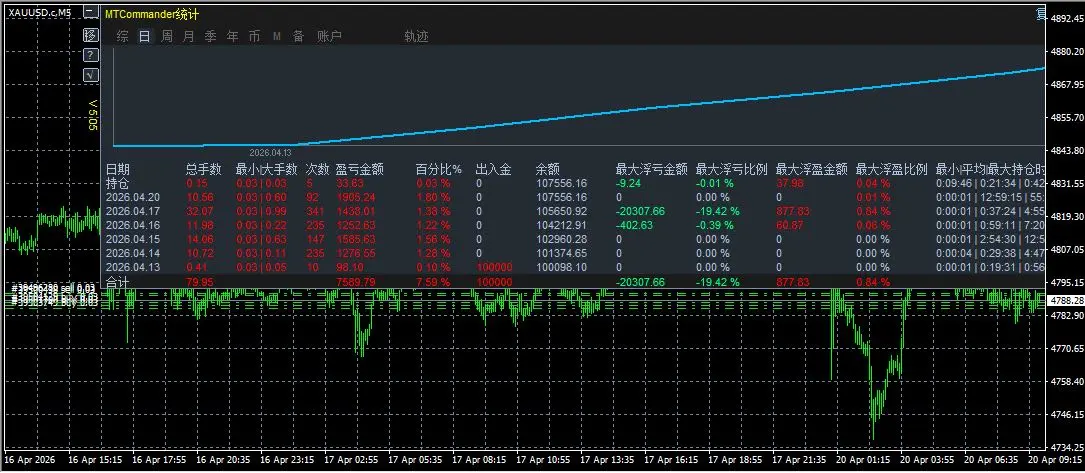The image size is (1085, 473).
Task: Select the 2026.04.13 date row
Action: (133, 267)
